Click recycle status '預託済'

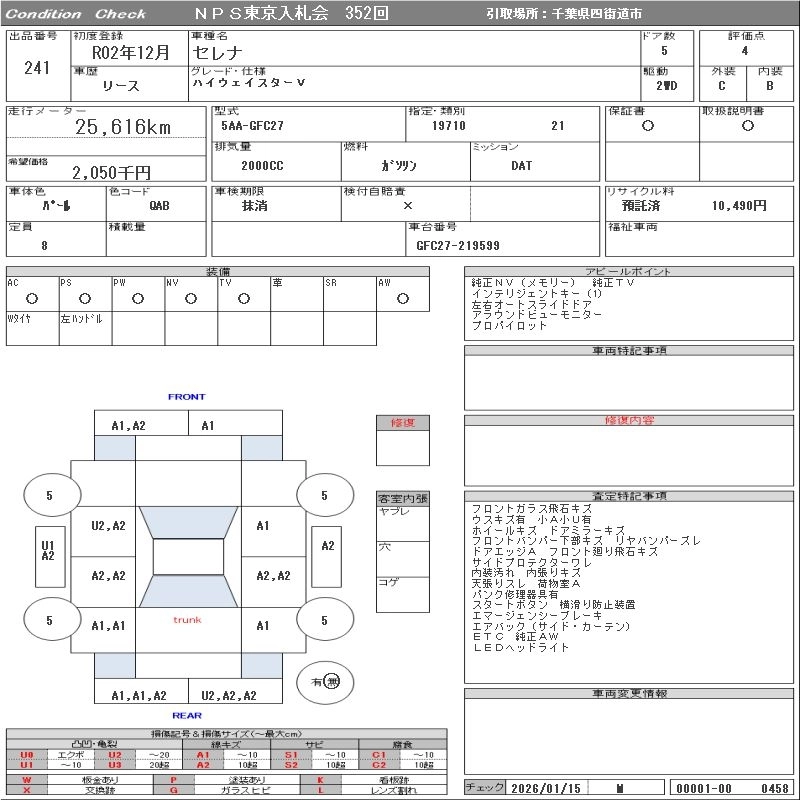click(641, 206)
